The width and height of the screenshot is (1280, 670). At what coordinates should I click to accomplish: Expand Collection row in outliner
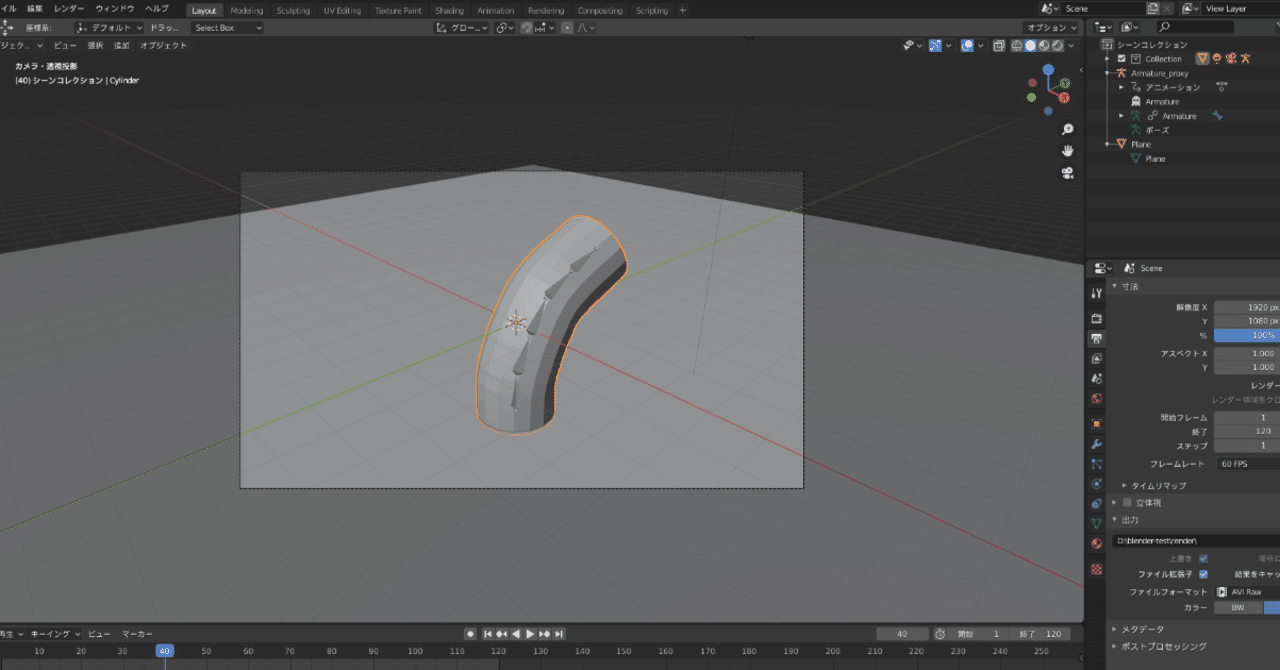coord(1108,59)
